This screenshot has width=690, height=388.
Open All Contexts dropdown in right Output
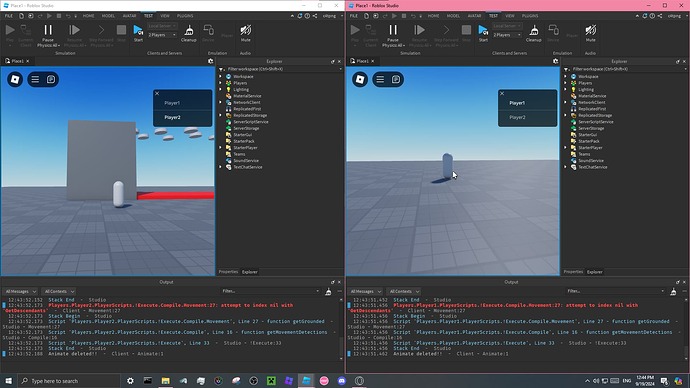tap(404, 292)
